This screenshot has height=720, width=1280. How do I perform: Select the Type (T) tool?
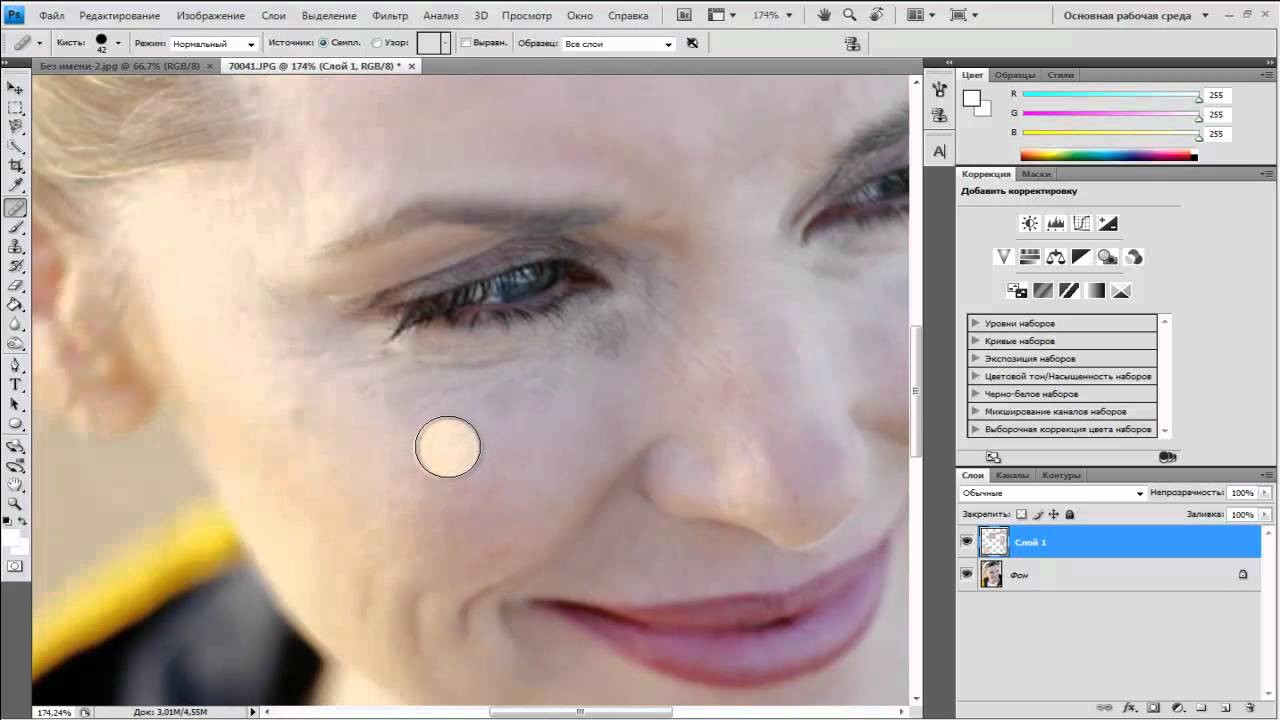pyautogui.click(x=16, y=384)
